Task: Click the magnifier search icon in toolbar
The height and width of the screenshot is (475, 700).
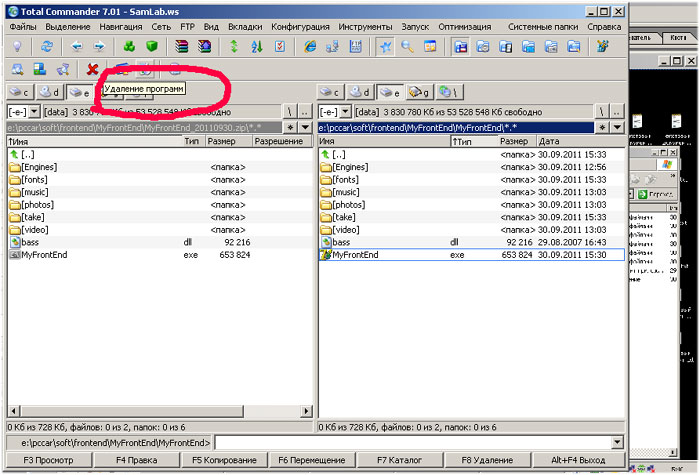Action: (x=408, y=46)
